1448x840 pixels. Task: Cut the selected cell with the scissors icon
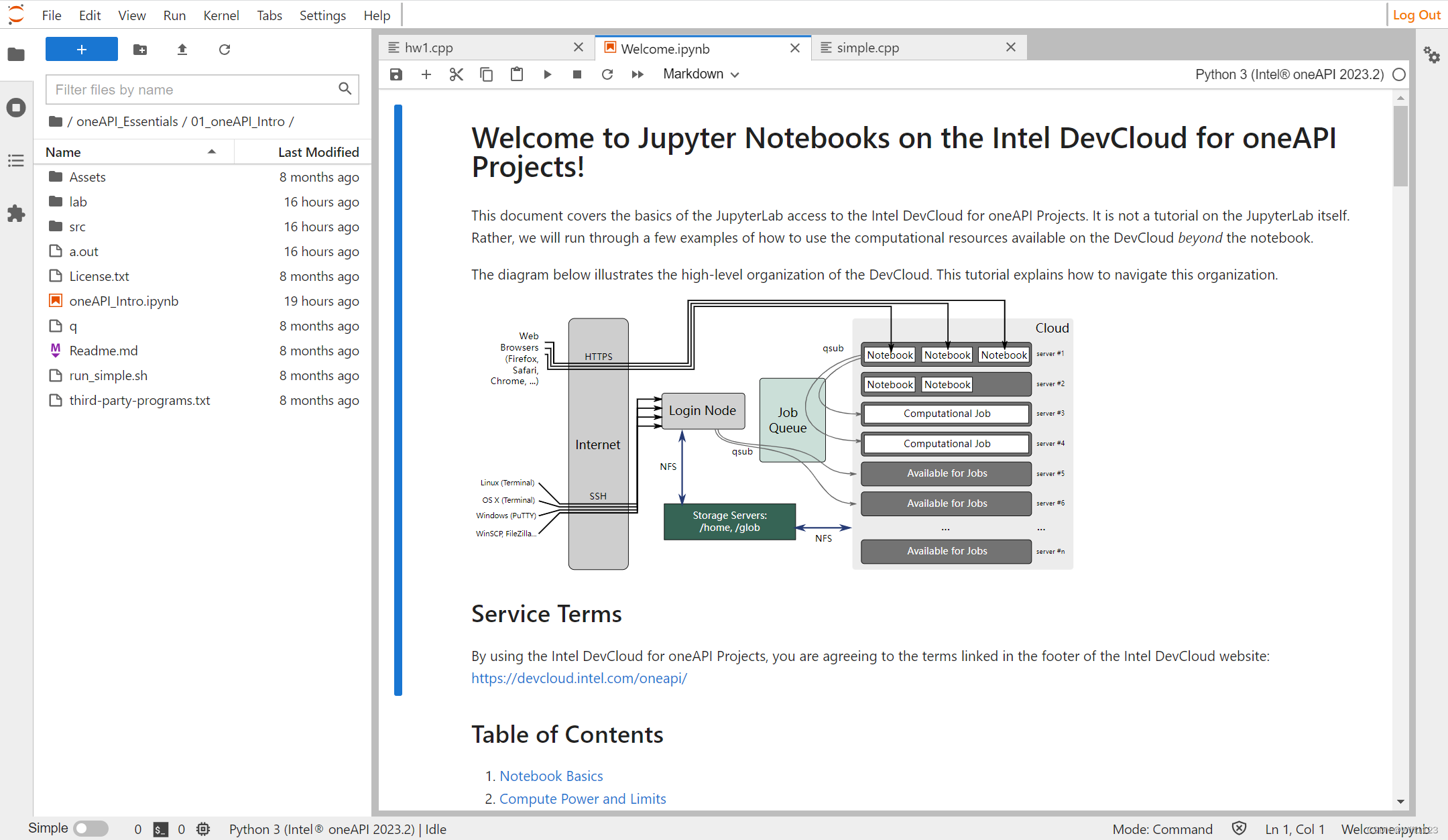click(x=457, y=74)
